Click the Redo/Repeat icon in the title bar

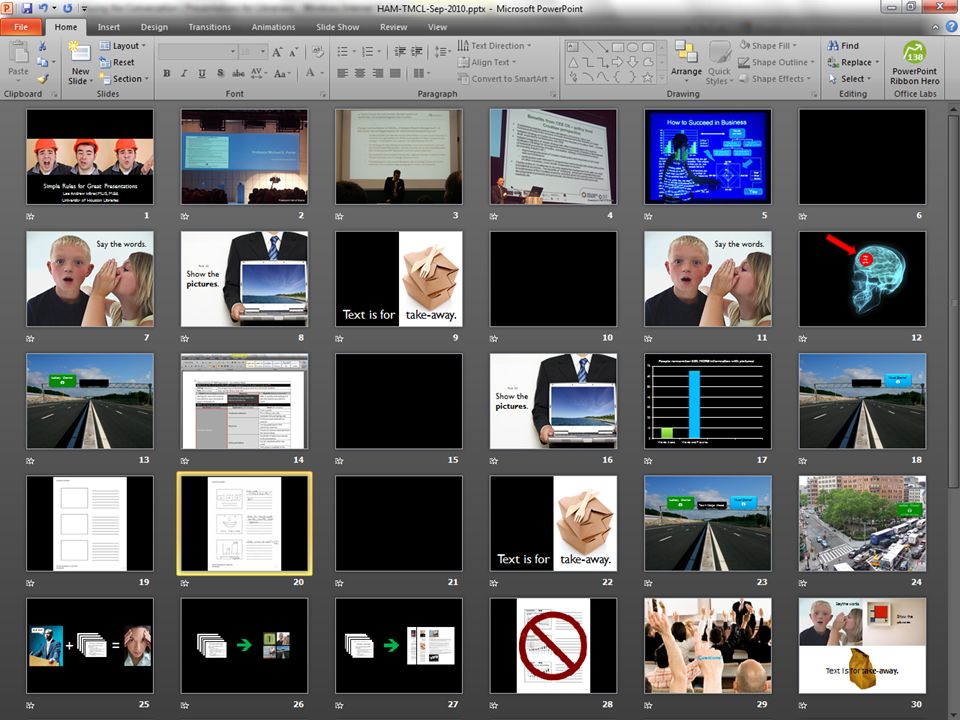point(67,9)
